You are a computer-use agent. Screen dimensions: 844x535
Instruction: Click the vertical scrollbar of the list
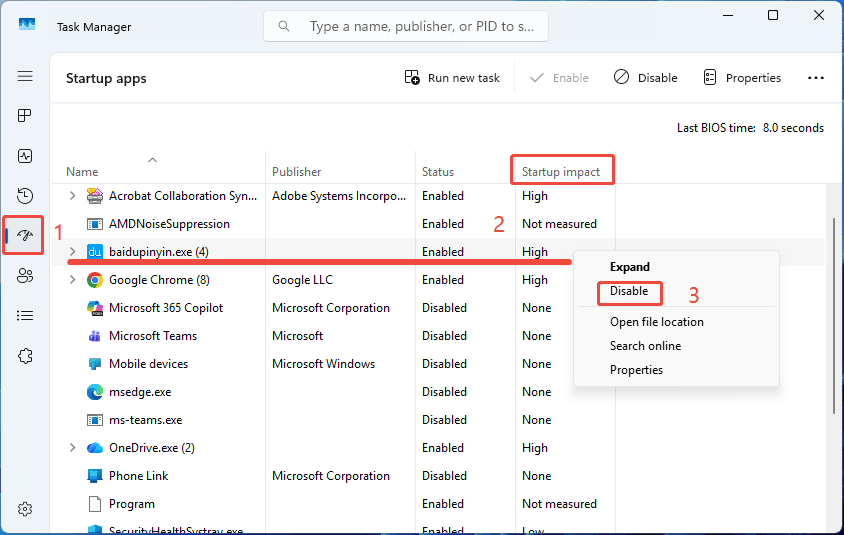(x=834, y=315)
